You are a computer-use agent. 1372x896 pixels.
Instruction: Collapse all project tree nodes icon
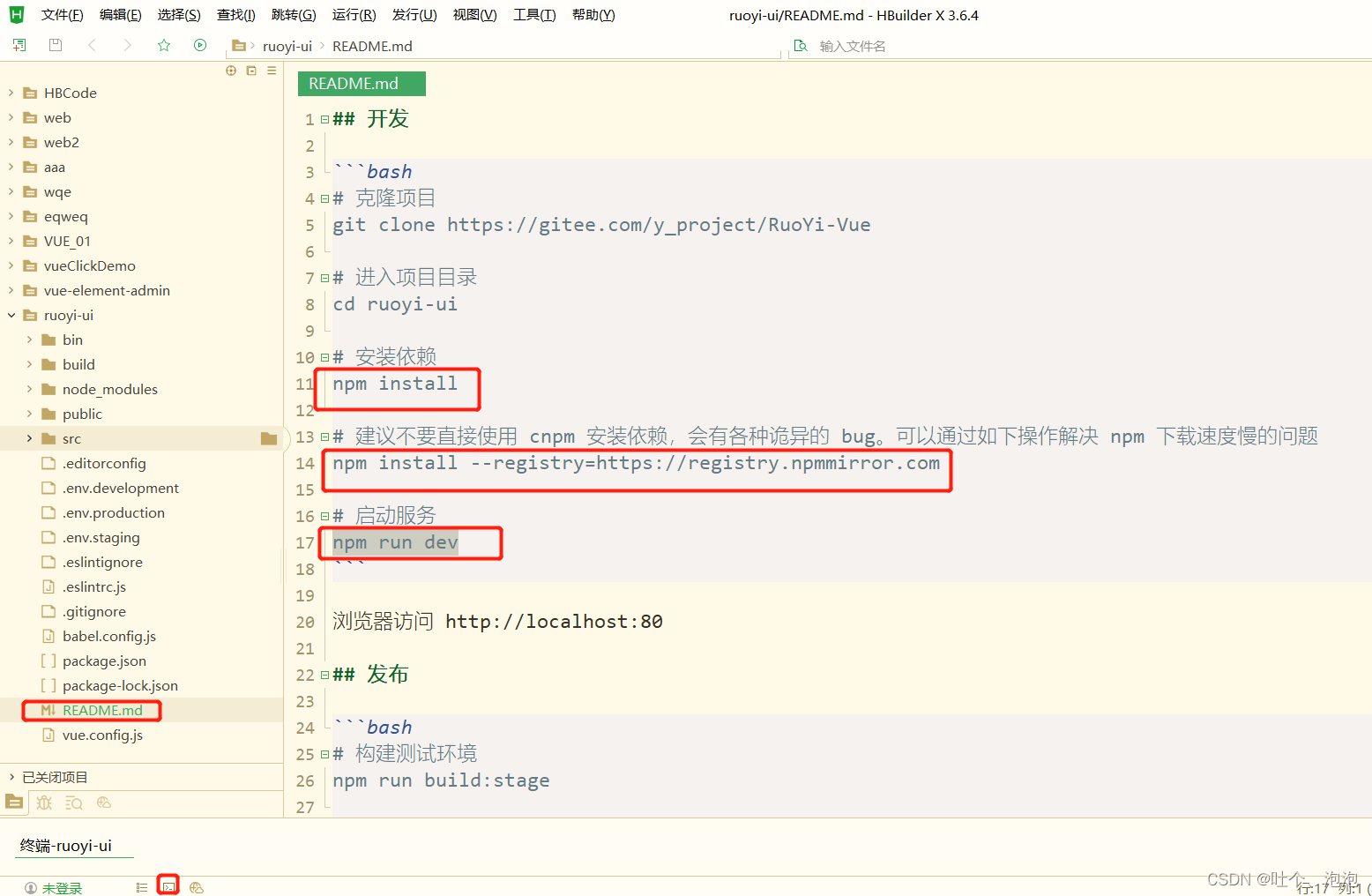[x=251, y=71]
